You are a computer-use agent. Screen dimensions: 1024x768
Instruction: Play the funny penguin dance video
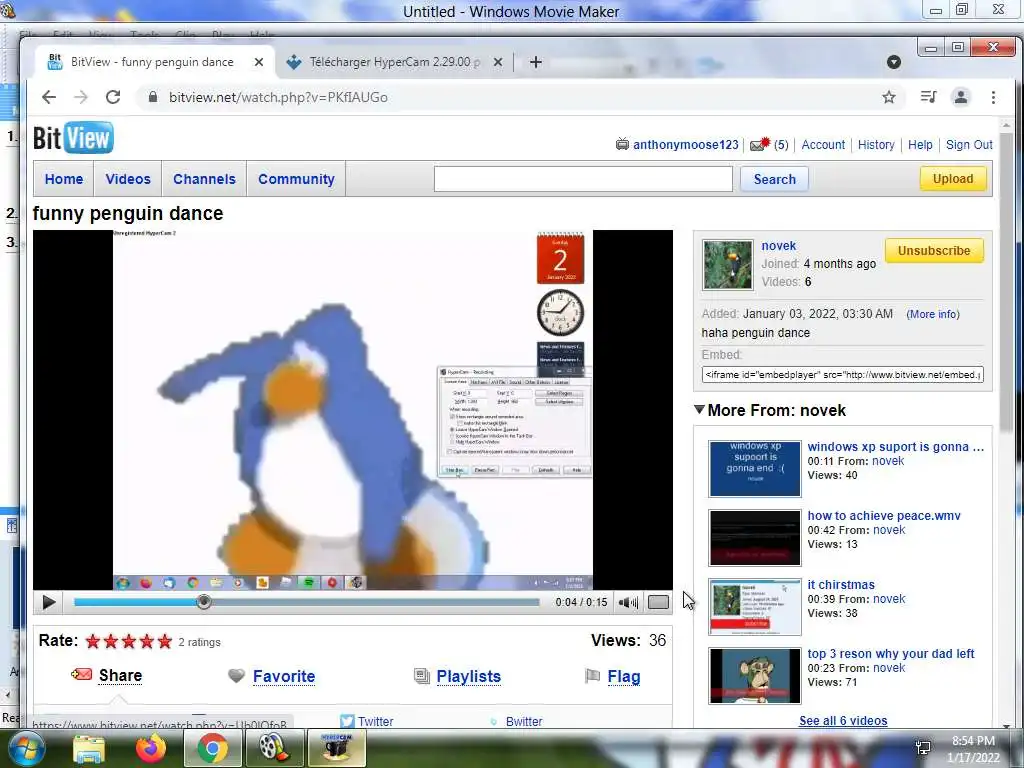click(x=48, y=602)
